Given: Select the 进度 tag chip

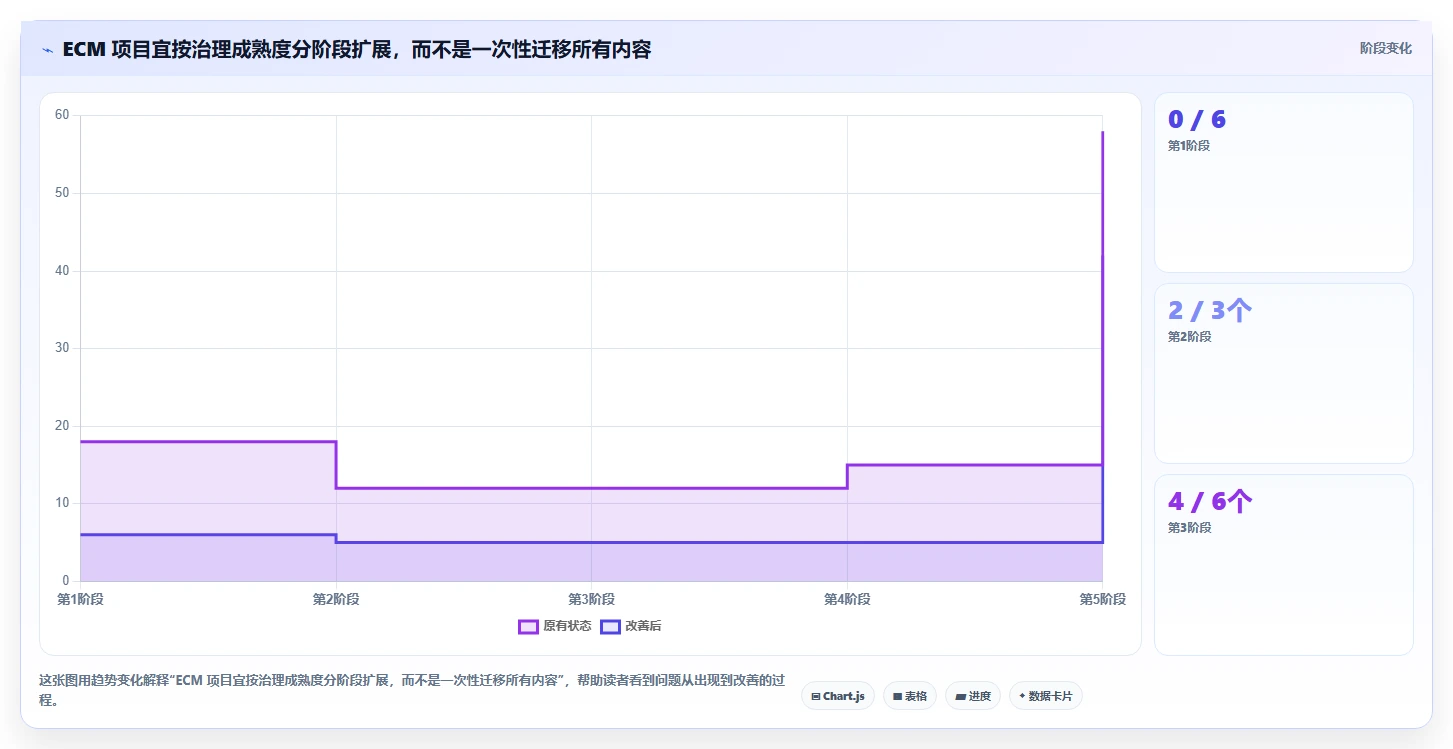Looking at the screenshot, I should tap(973, 696).
